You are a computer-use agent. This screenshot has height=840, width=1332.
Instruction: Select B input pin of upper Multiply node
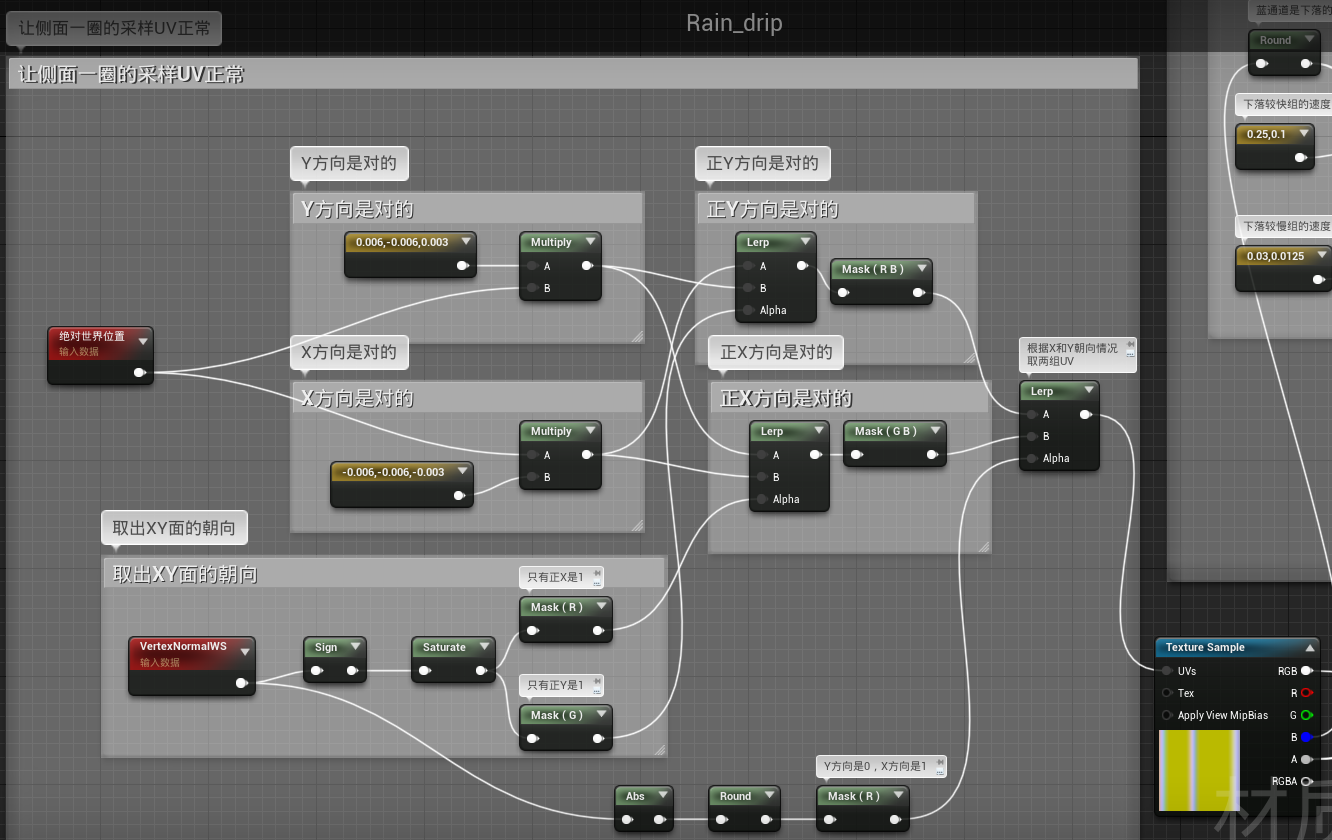pyautogui.click(x=532, y=288)
